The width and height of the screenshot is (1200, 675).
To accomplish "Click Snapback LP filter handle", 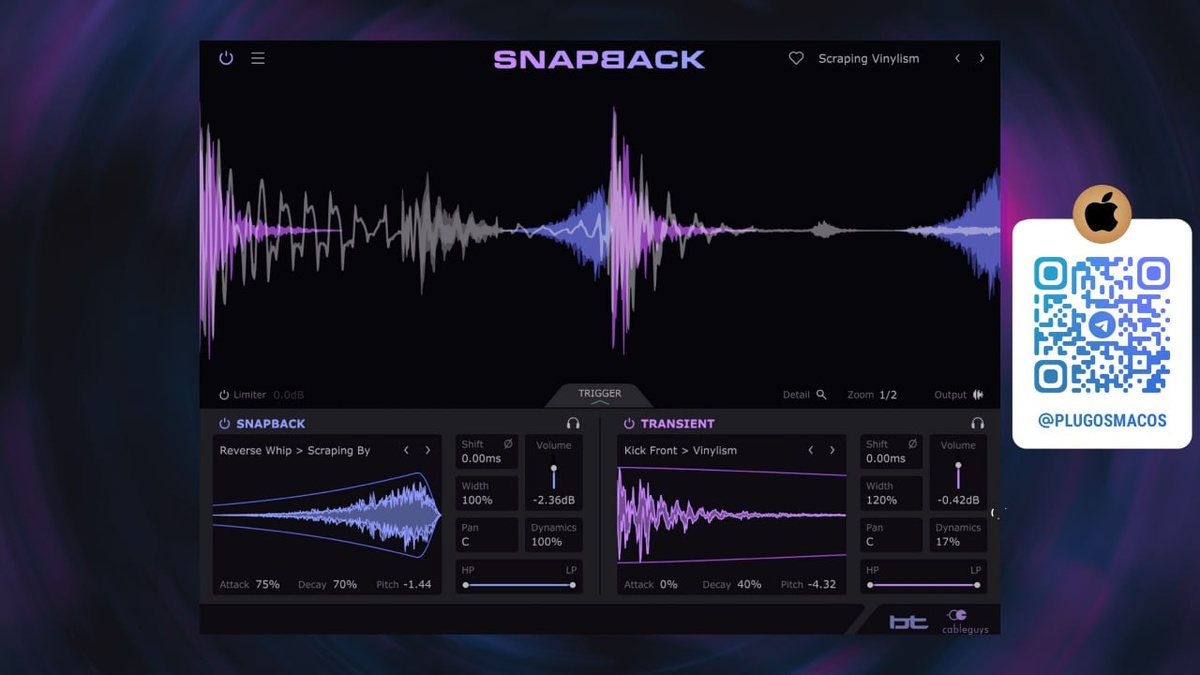I will (573, 585).
